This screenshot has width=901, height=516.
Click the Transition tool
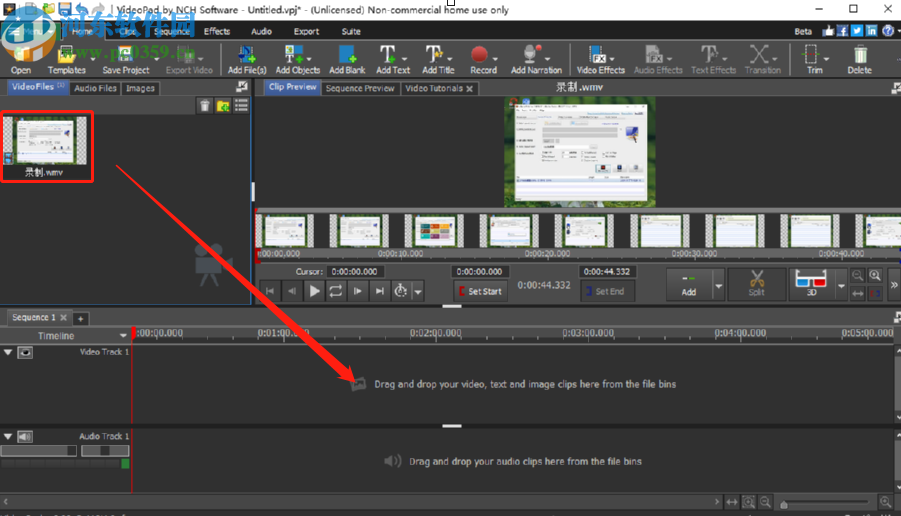click(763, 60)
